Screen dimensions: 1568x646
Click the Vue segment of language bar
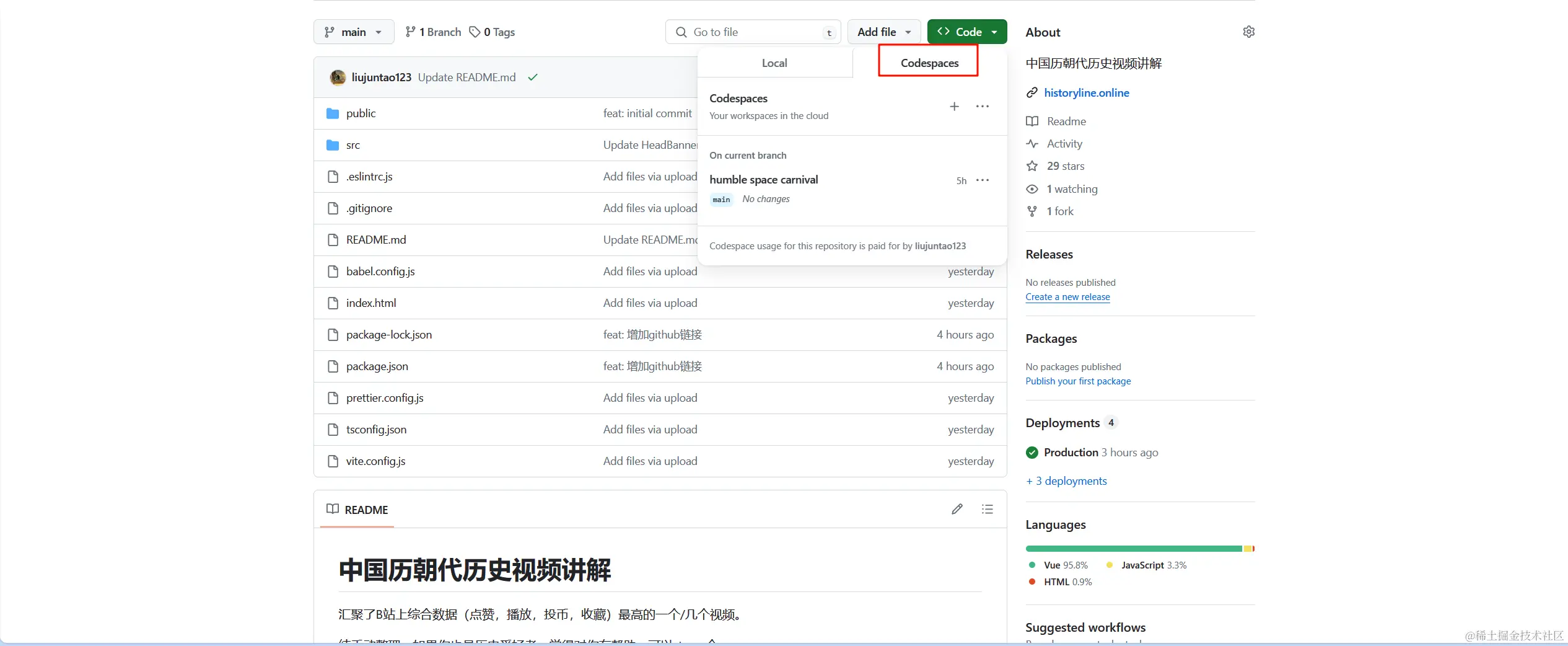tap(1134, 549)
